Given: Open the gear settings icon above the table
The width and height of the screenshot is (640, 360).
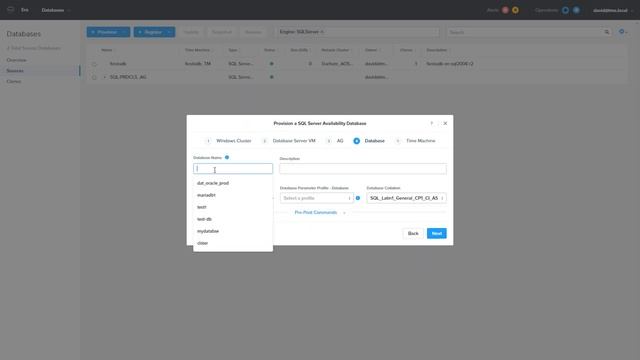Looking at the screenshot, I should coord(623,32).
